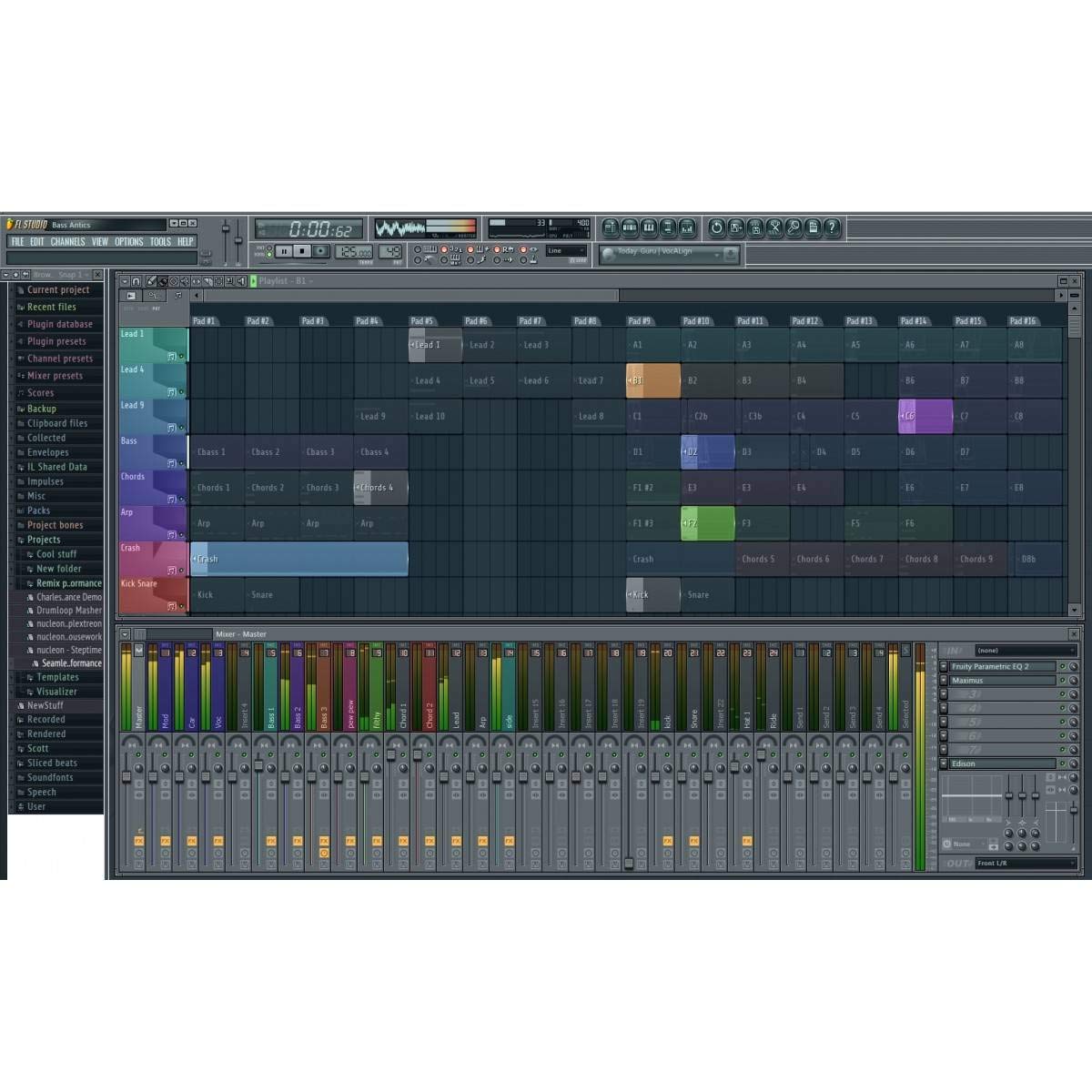The image size is (1092, 1092).
Task: Open the mixer input (none) dropdown
Action: [x=1025, y=651]
